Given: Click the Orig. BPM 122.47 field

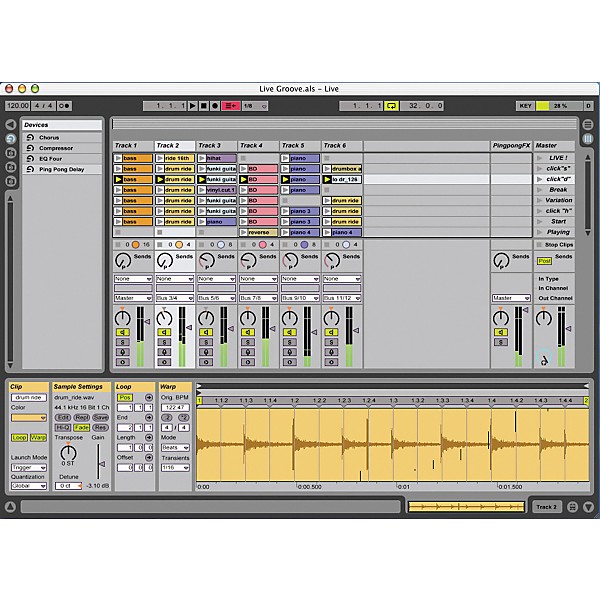Looking at the screenshot, I should [175, 408].
